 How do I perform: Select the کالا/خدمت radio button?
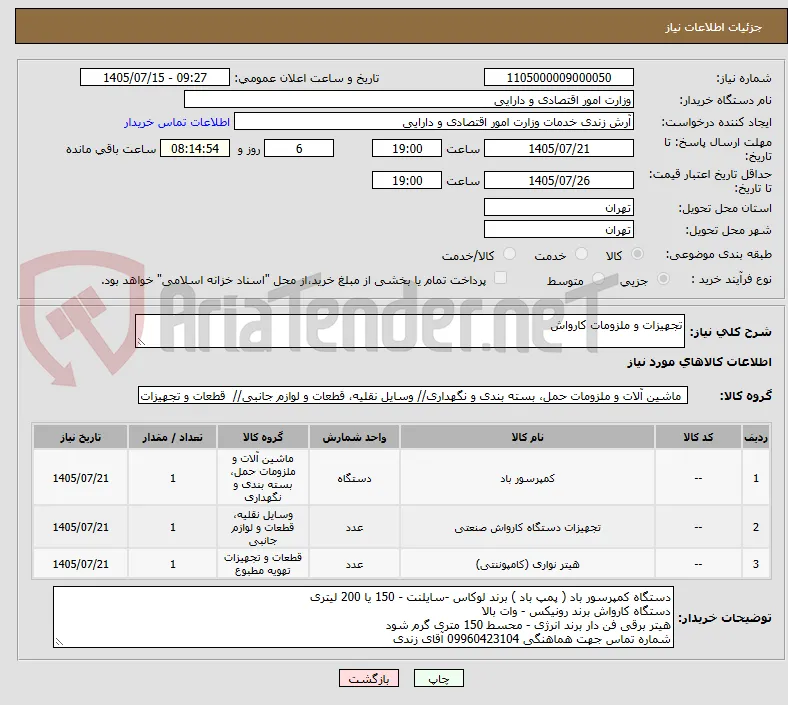pos(510,254)
